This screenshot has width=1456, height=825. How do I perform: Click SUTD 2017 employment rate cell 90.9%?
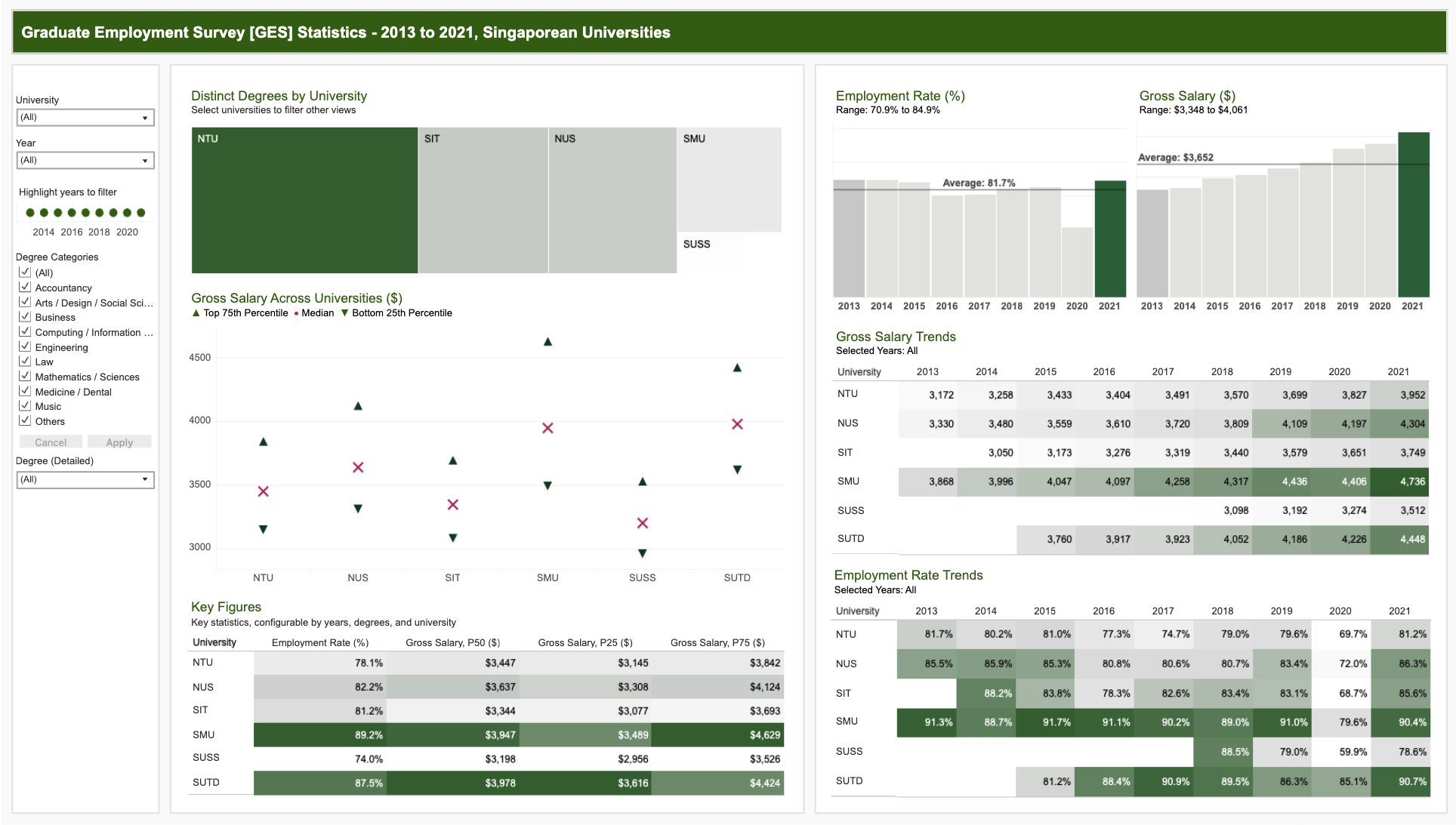[x=1163, y=781]
